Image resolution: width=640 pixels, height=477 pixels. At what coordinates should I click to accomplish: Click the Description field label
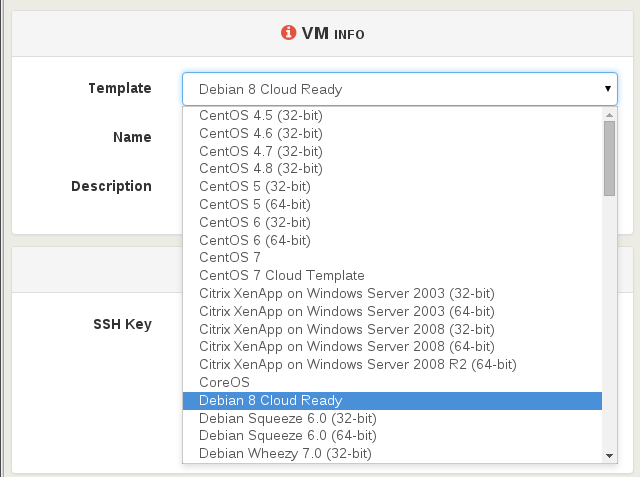pyautogui.click(x=111, y=186)
